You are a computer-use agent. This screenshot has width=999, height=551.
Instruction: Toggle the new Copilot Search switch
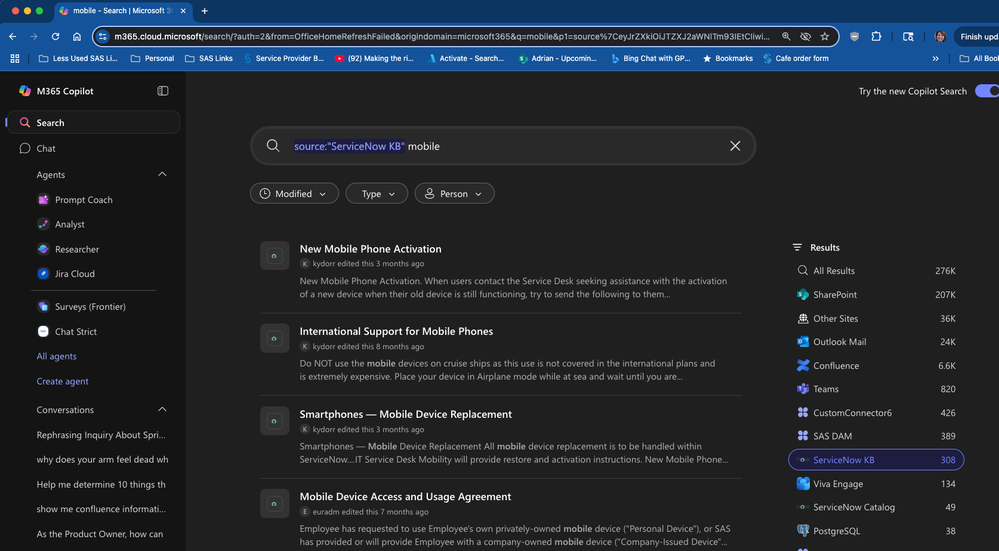(x=988, y=91)
